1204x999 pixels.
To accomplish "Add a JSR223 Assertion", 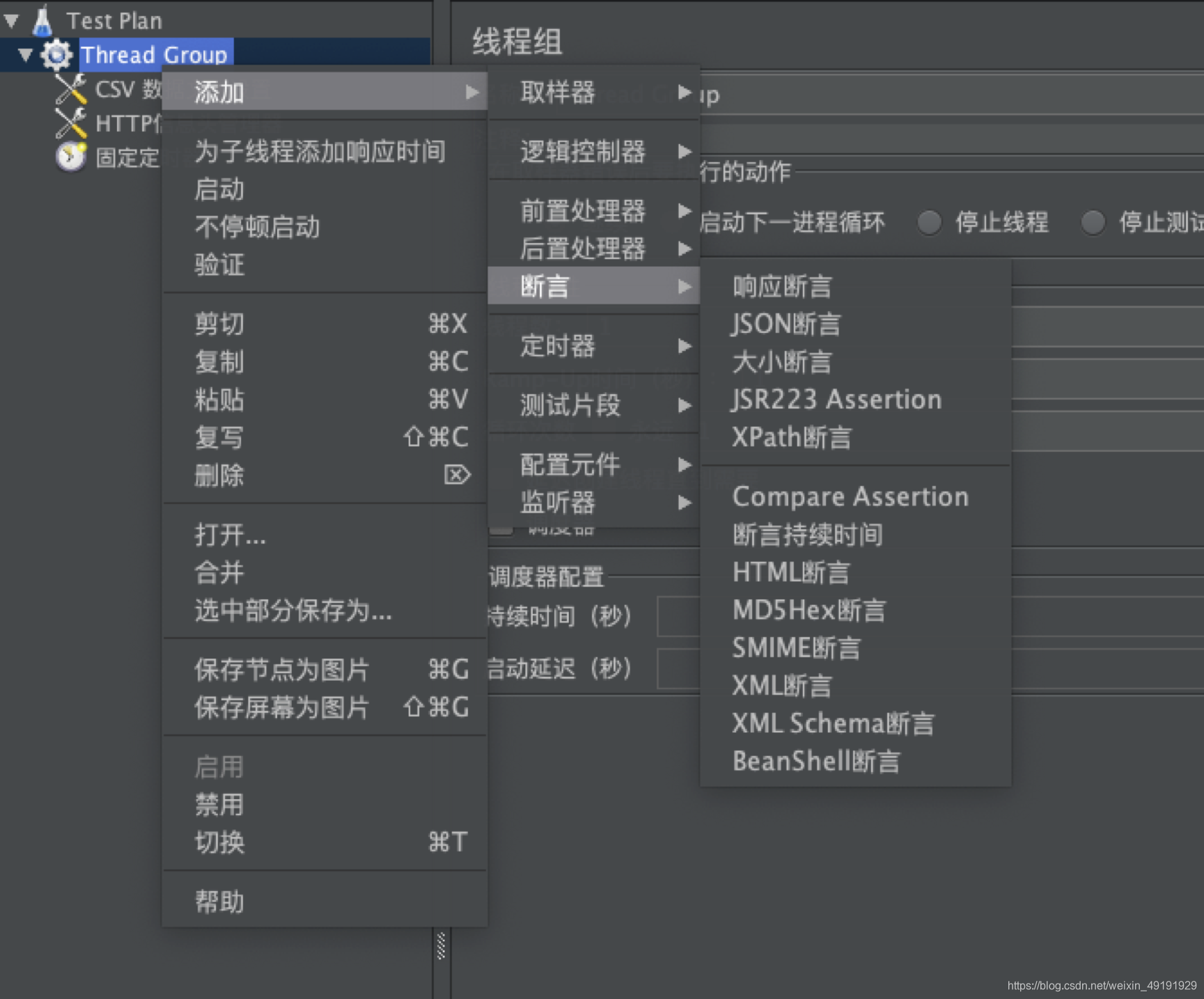I will [856, 400].
